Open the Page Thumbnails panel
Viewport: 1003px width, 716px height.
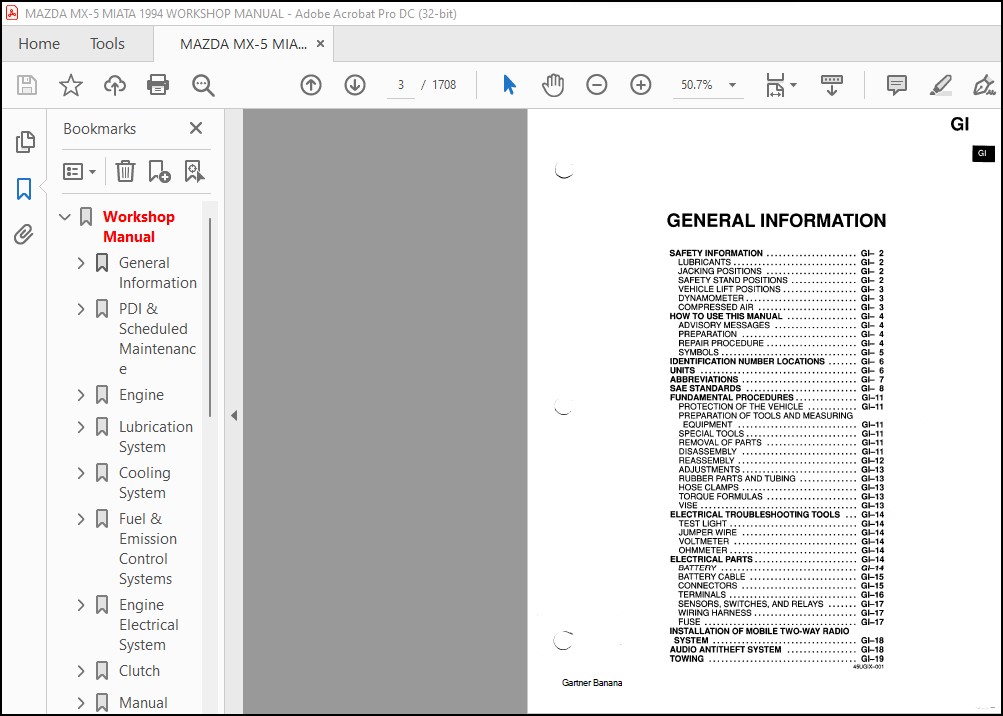[25, 142]
